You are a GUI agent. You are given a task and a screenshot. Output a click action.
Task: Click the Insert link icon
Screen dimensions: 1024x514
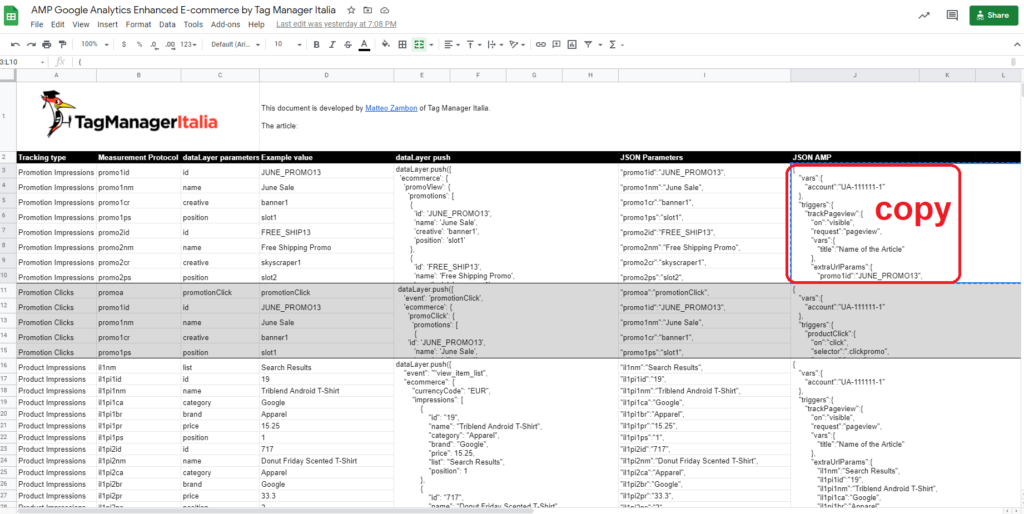click(541, 44)
